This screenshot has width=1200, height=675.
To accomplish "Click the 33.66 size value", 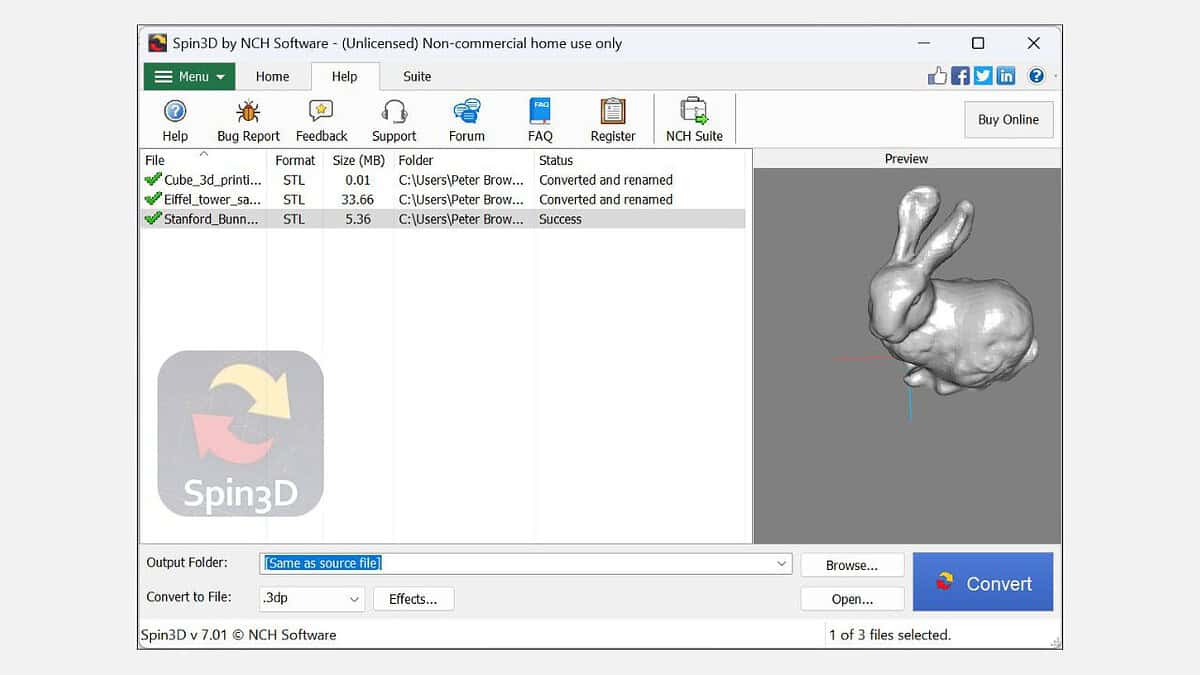I will pos(357,199).
